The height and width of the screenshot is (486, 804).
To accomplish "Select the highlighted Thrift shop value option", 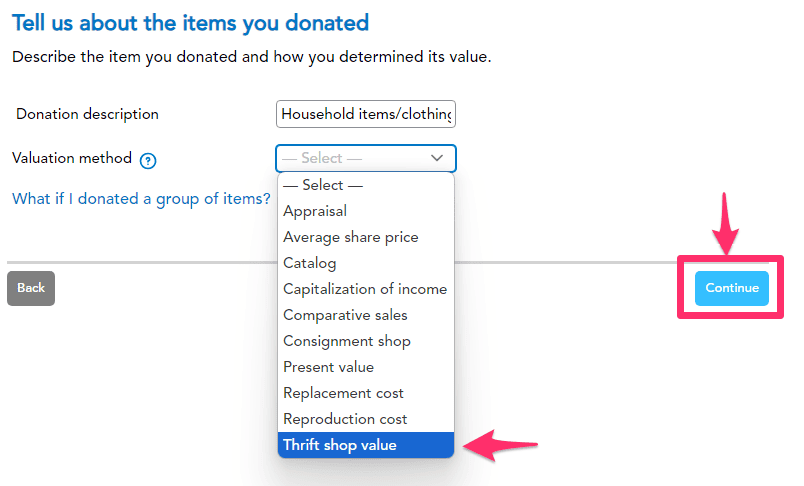I will pos(340,445).
